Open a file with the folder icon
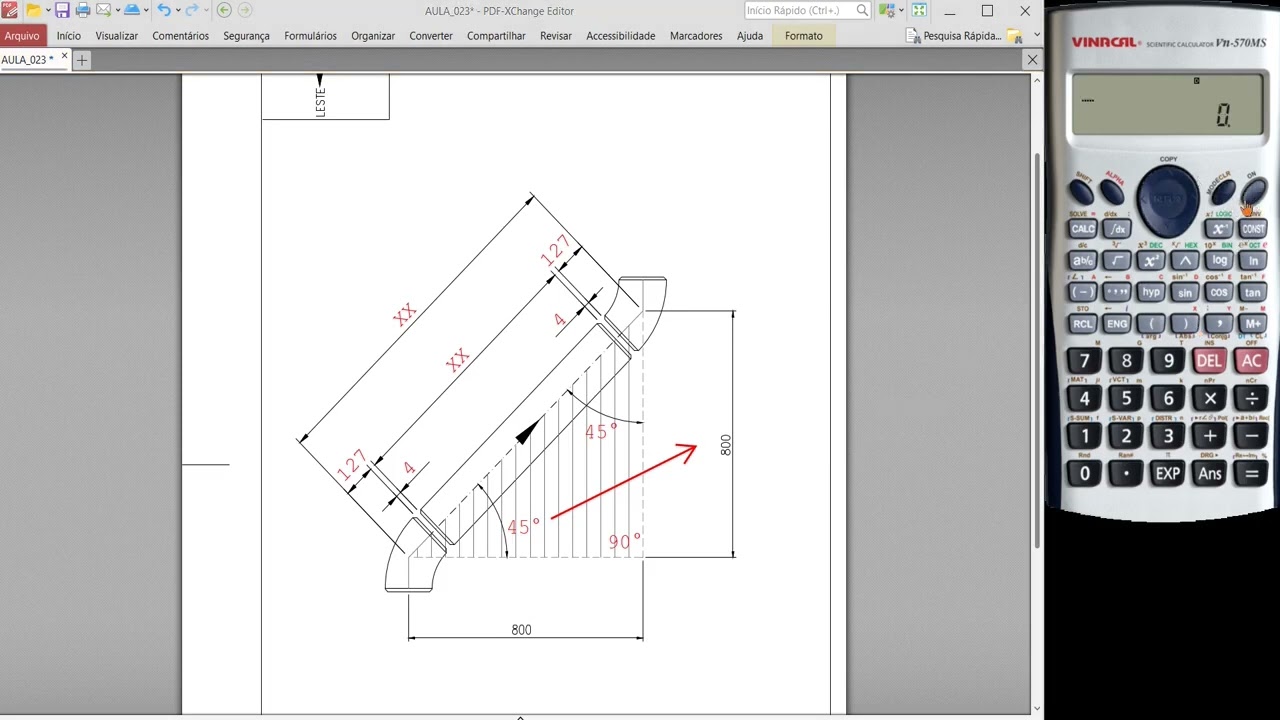The height and width of the screenshot is (720, 1280). (33, 10)
